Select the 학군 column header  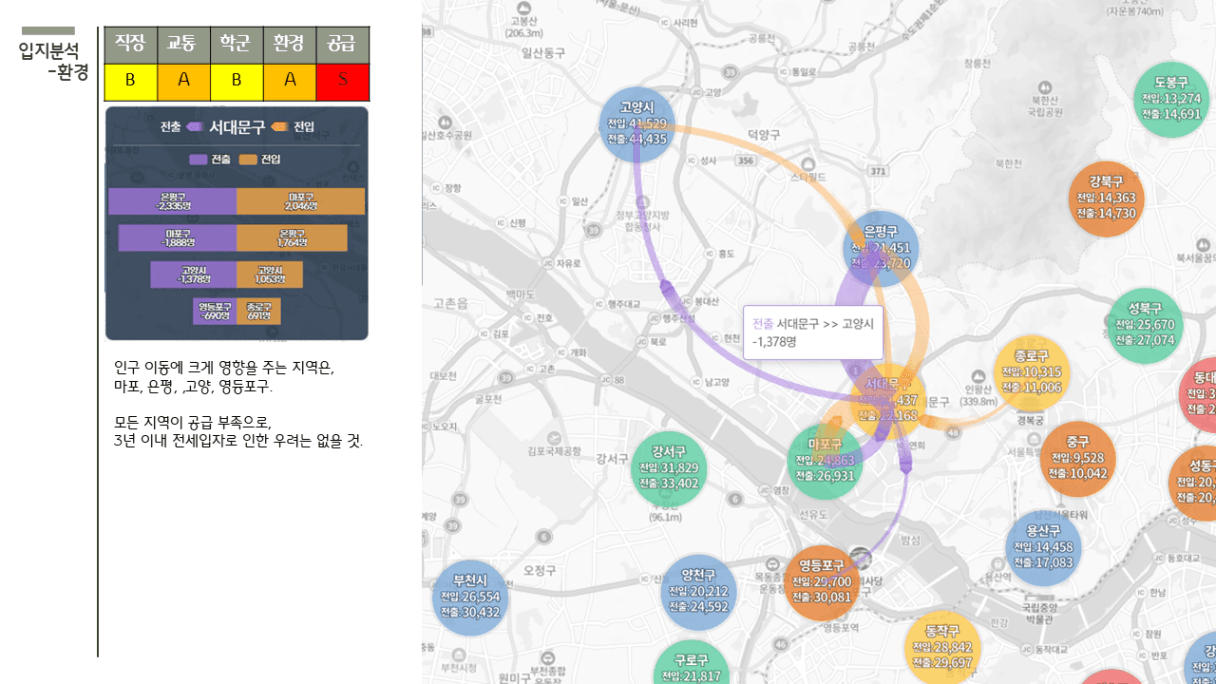point(236,44)
